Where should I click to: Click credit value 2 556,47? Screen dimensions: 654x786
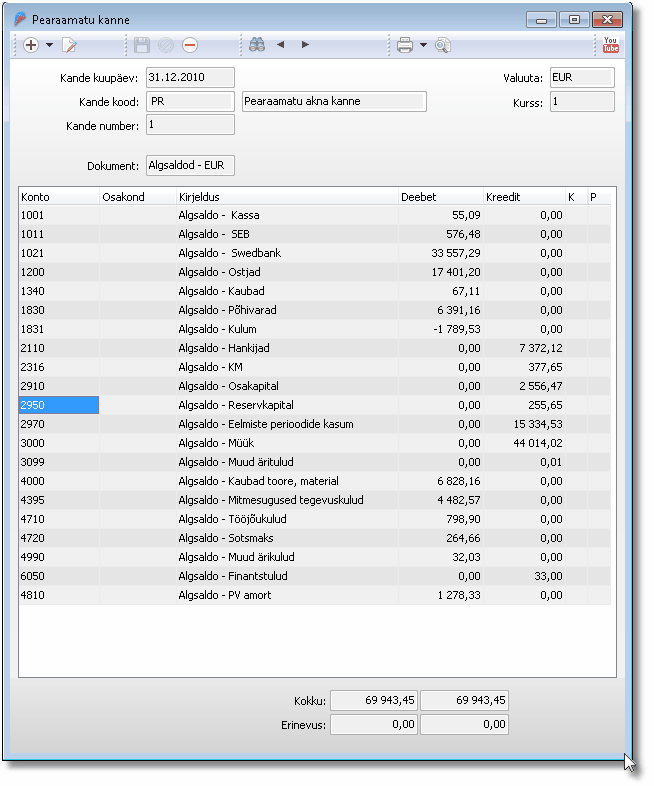pos(541,386)
